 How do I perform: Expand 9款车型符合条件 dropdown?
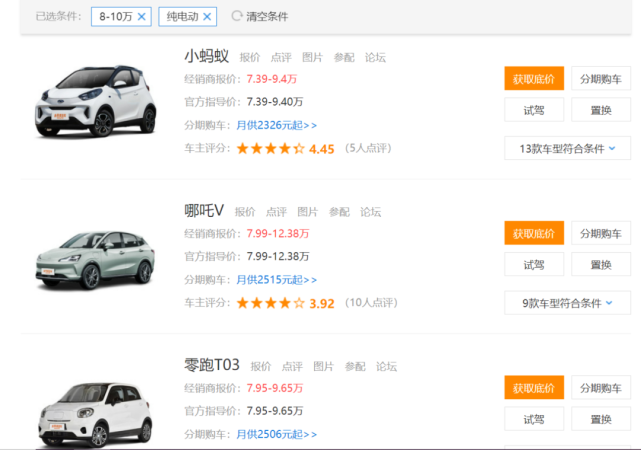coord(567,303)
